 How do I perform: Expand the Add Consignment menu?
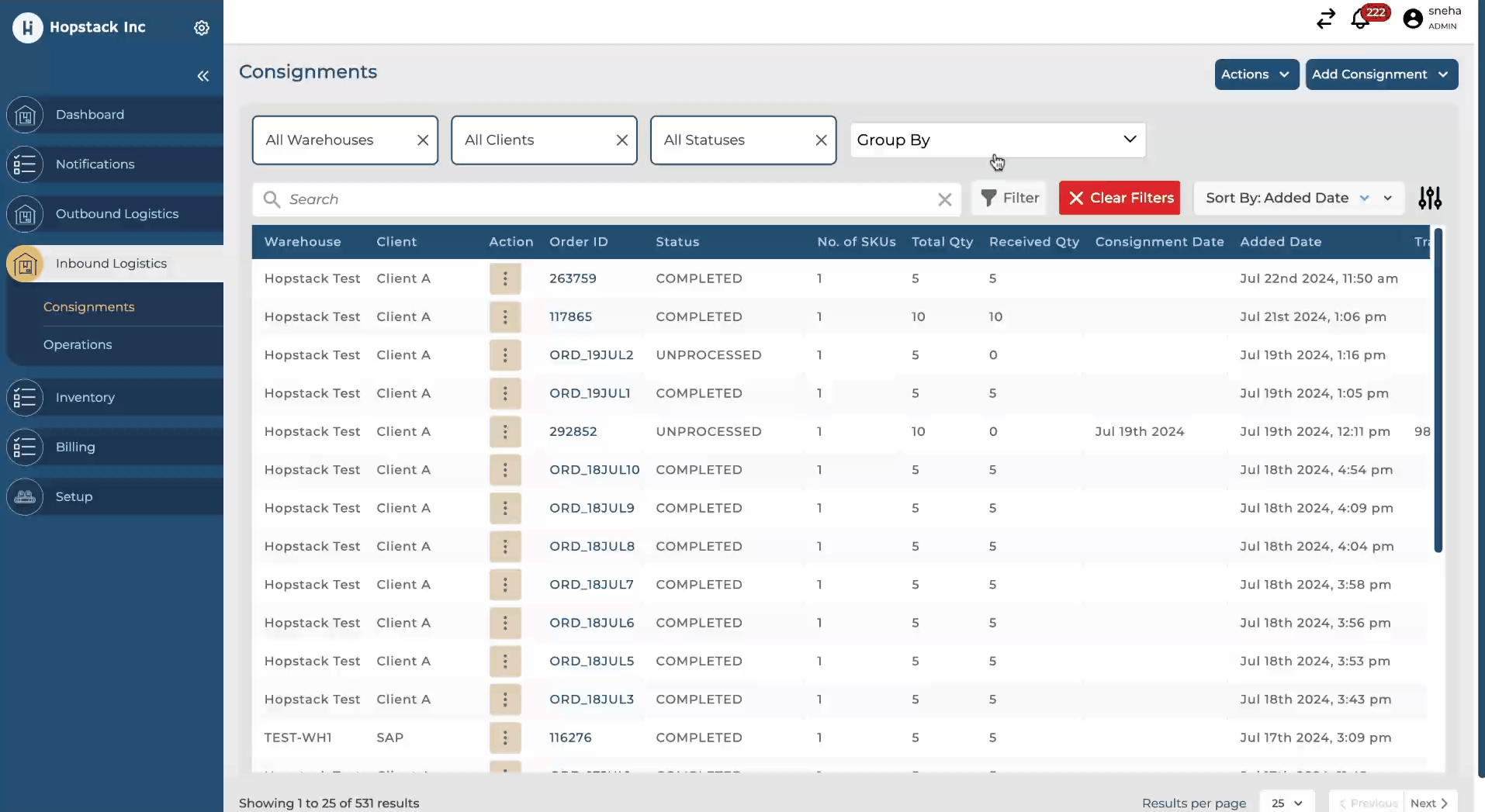1381,74
